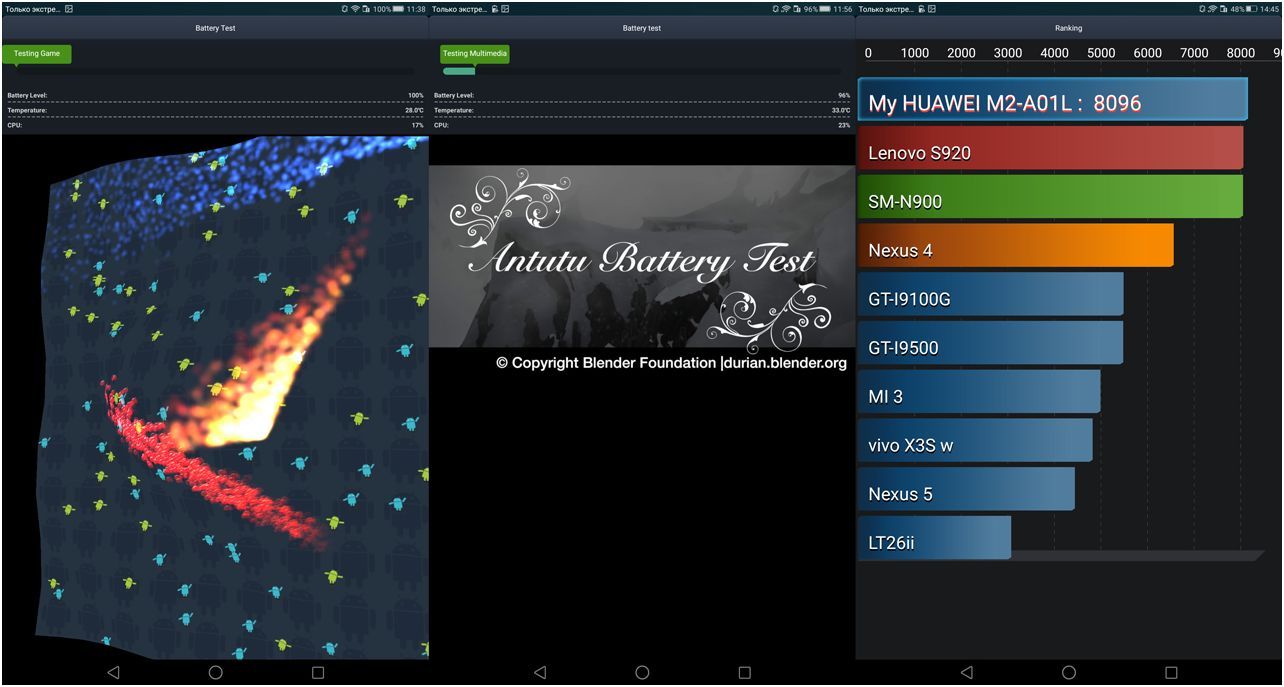Click the Testing Multimedia green label
This screenshot has height=687, width=1284.
click(474, 54)
